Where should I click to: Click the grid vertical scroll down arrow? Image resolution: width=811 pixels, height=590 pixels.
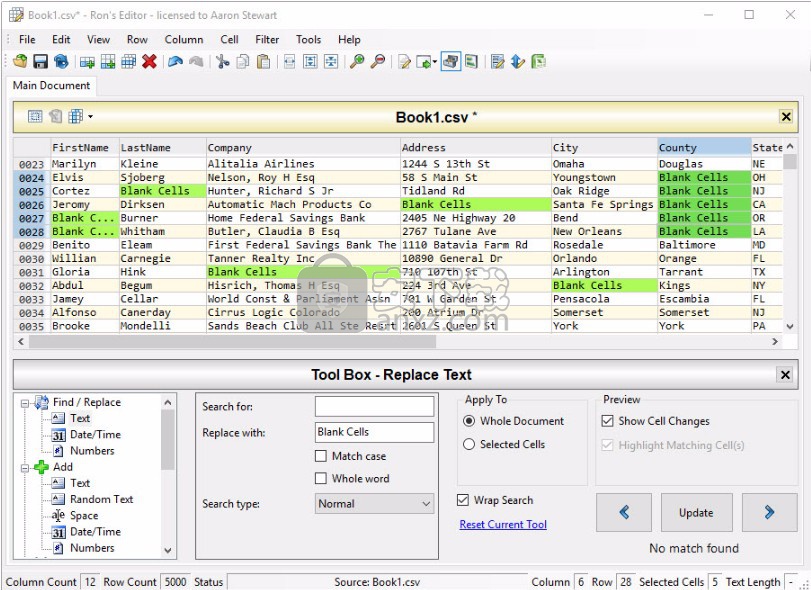click(790, 326)
